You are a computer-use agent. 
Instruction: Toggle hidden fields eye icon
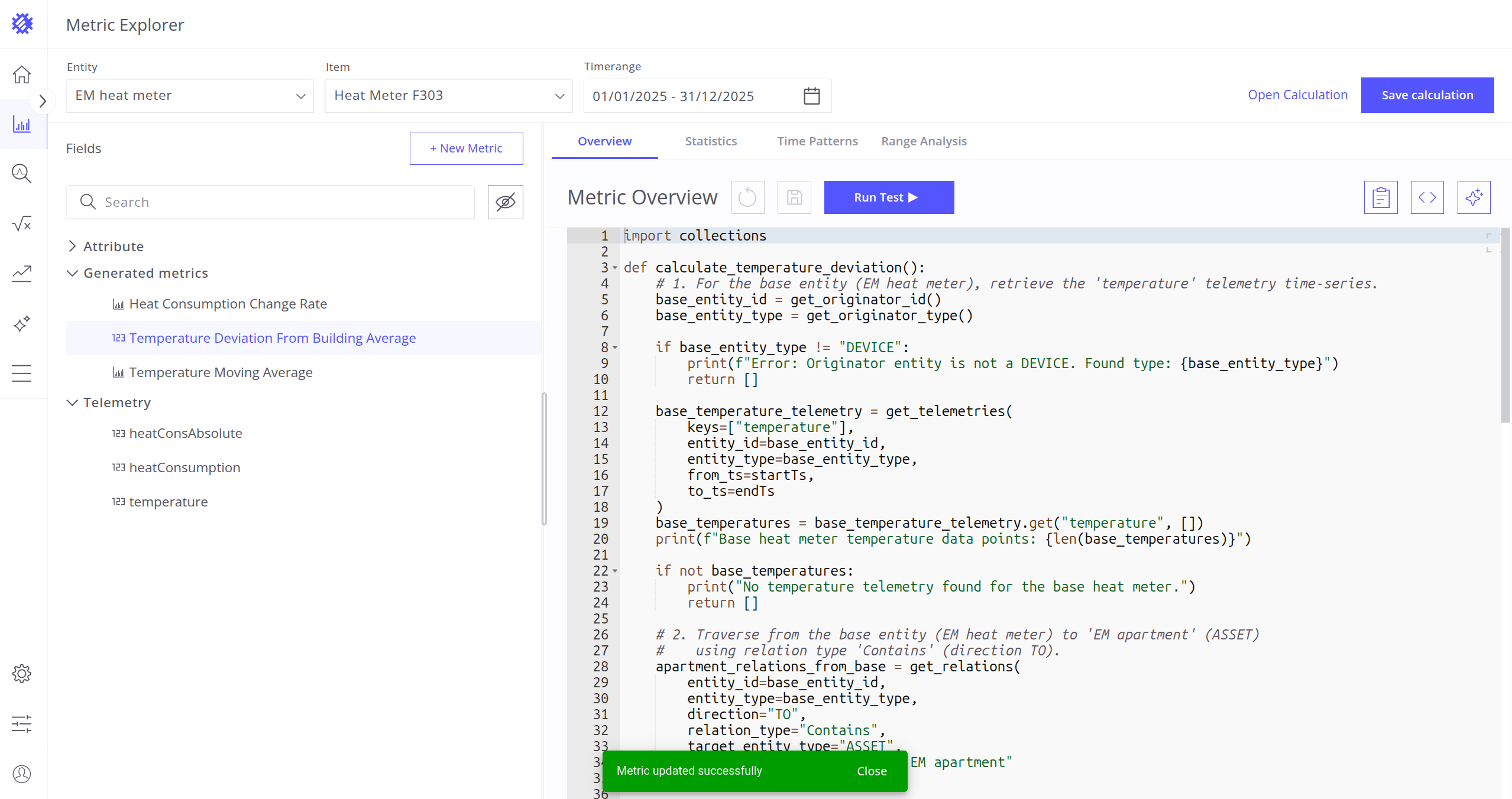tap(505, 202)
